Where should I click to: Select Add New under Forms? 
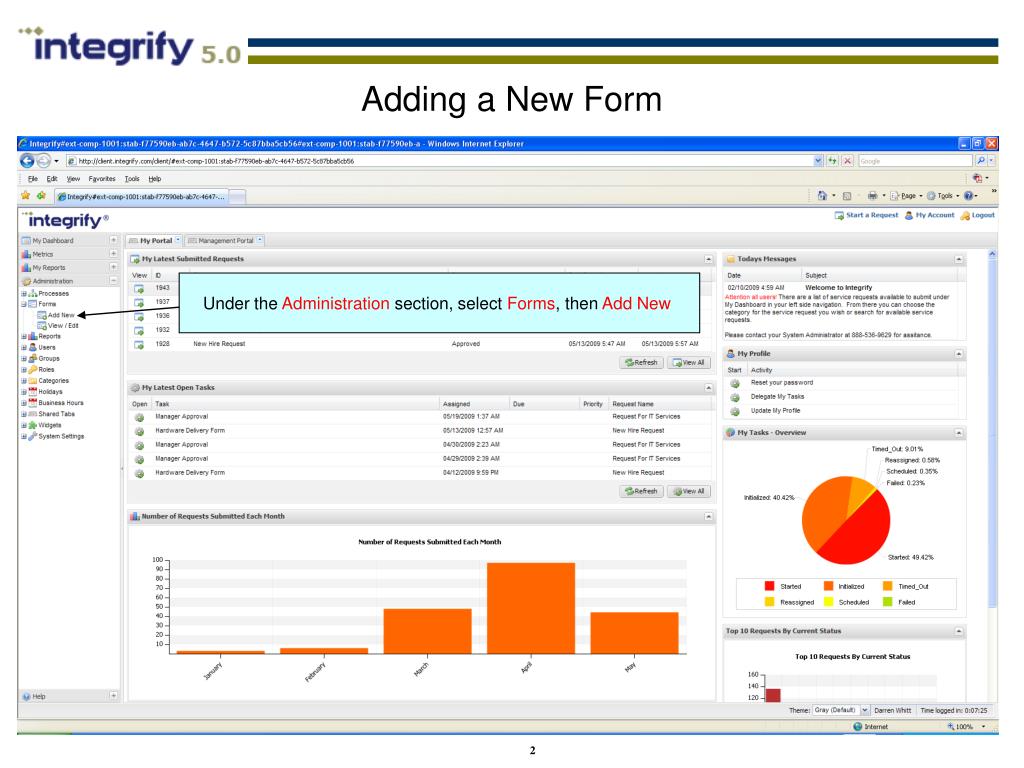(x=60, y=315)
